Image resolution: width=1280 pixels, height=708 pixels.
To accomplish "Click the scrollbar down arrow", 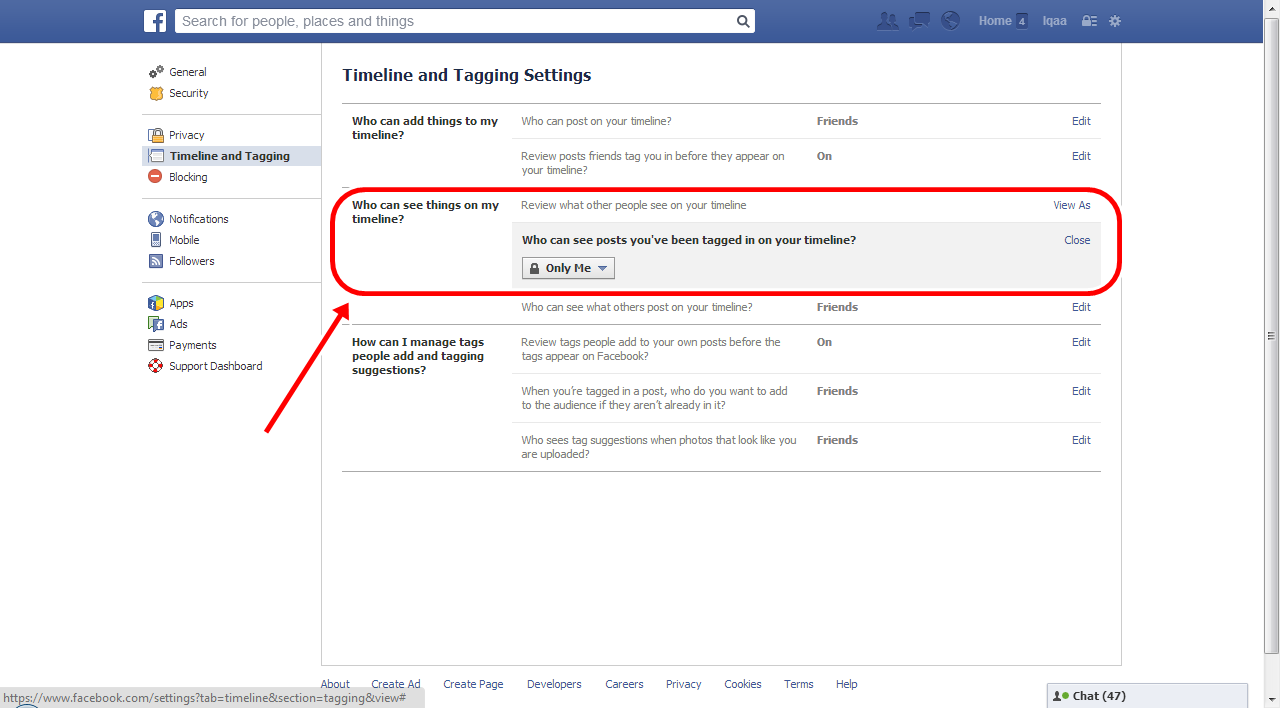I will point(1272,700).
